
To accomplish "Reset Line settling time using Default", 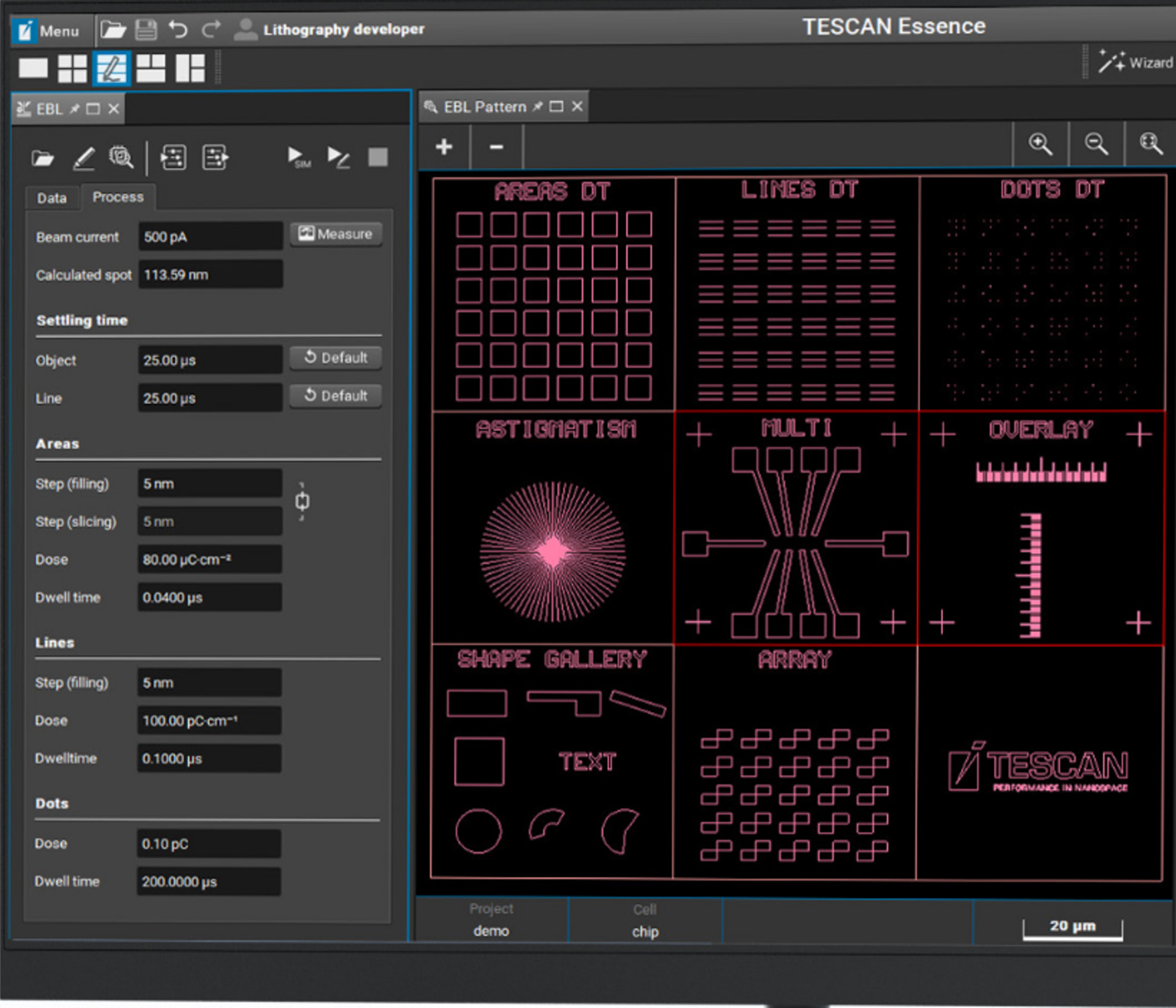I will point(335,396).
